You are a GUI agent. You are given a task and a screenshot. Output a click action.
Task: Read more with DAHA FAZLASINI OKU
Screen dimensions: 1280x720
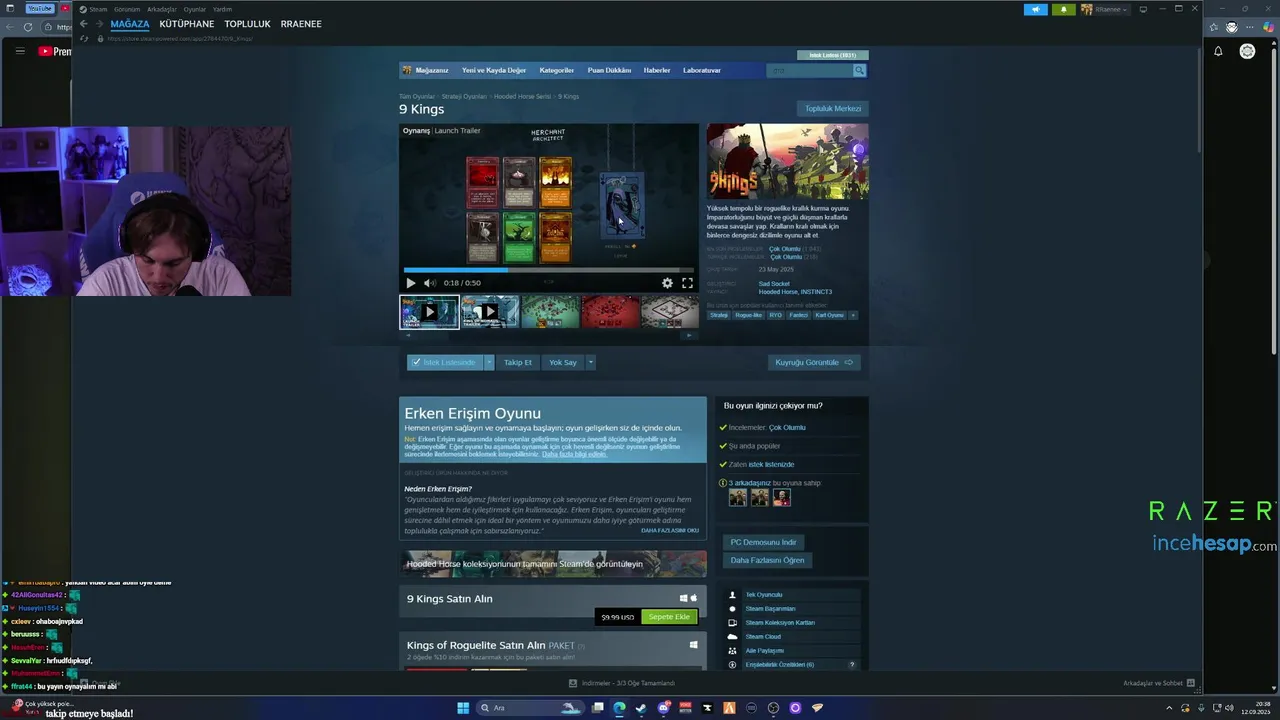coord(670,531)
